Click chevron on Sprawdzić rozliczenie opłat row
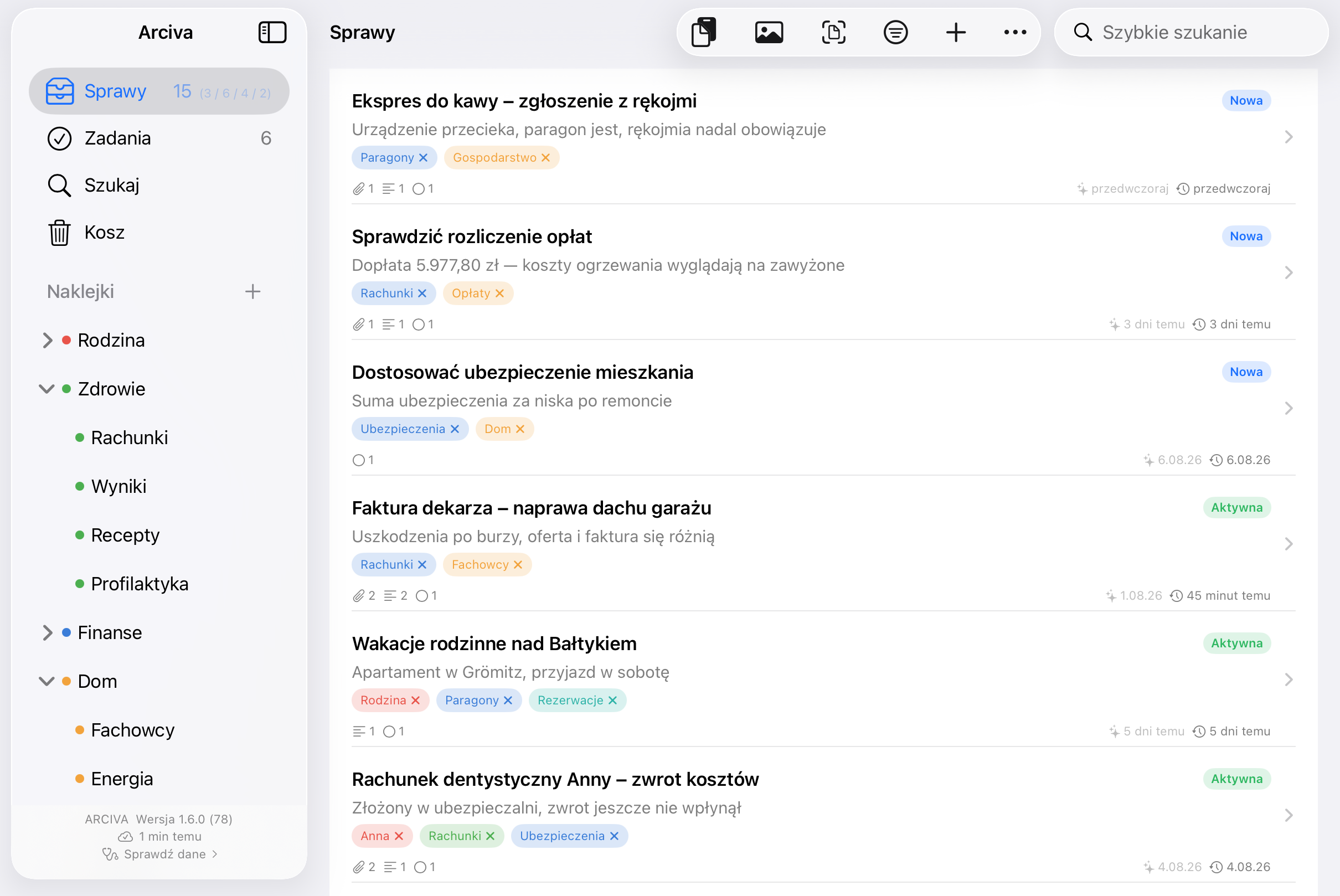 pyautogui.click(x=1288, y=272)
